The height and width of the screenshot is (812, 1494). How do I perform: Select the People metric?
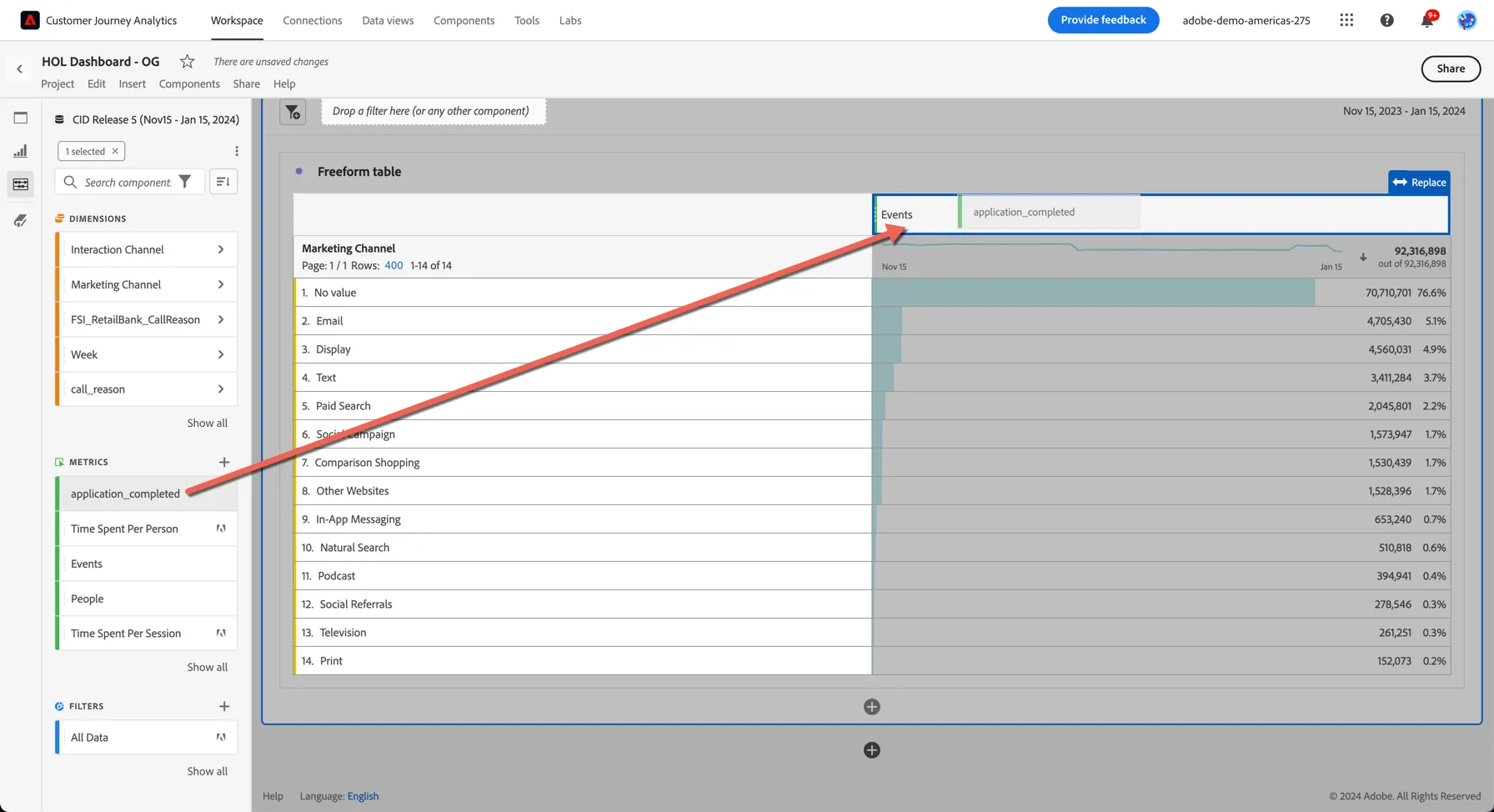pos(147,599)
